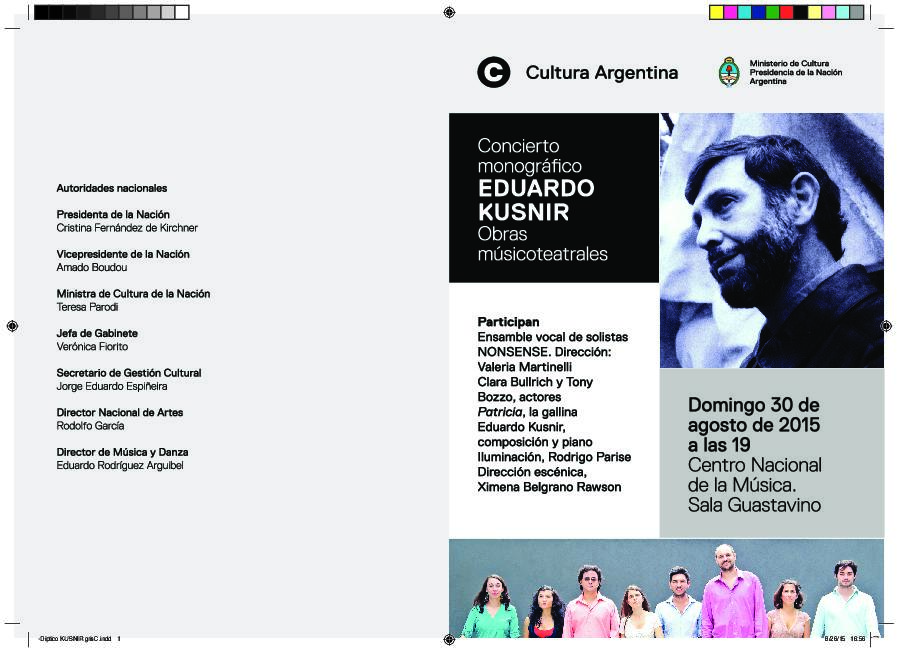
Task: Click the ensemble group photo at bottom
Action: [x=666, y=588]
